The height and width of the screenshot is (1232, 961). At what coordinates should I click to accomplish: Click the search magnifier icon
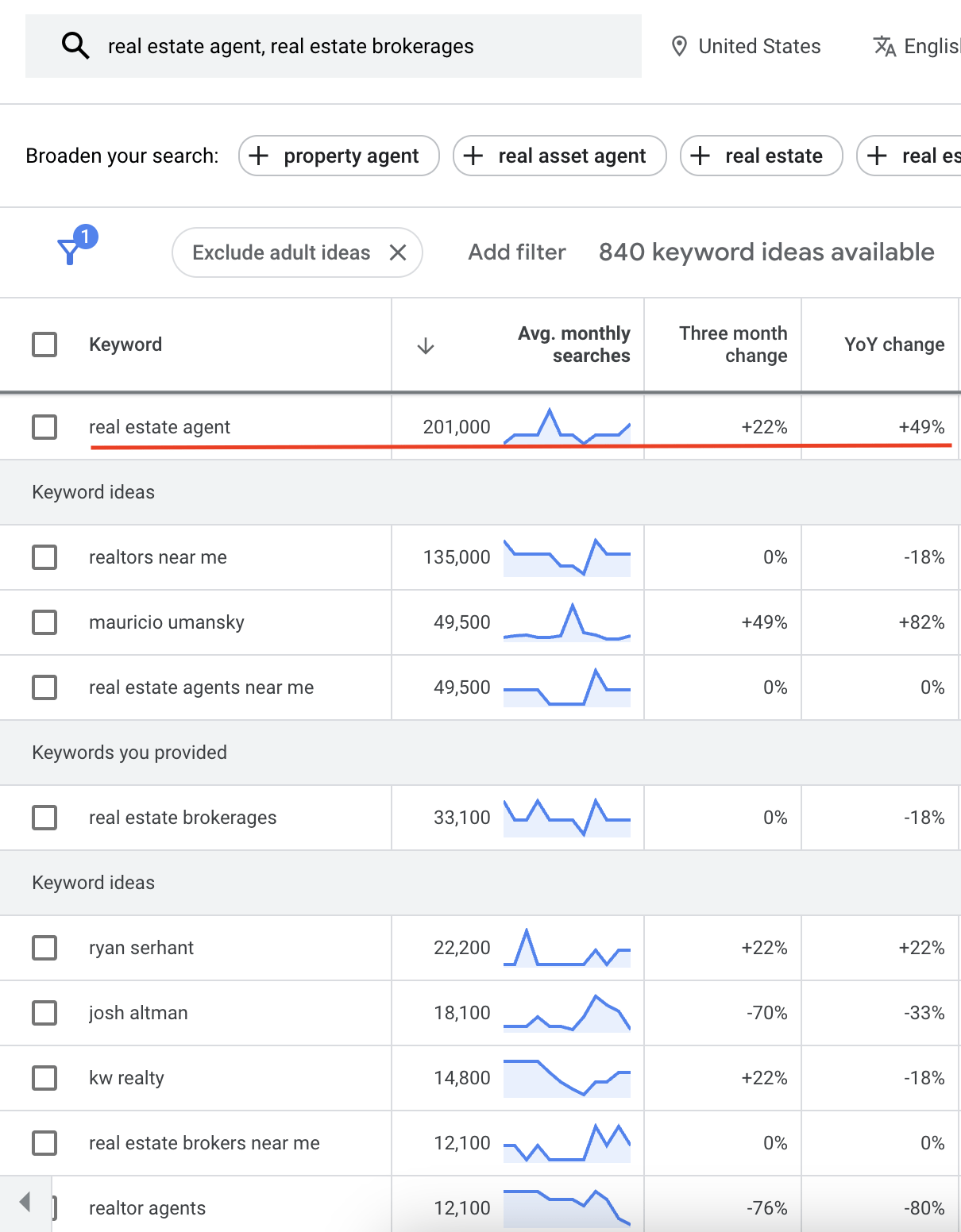[75, 45]
